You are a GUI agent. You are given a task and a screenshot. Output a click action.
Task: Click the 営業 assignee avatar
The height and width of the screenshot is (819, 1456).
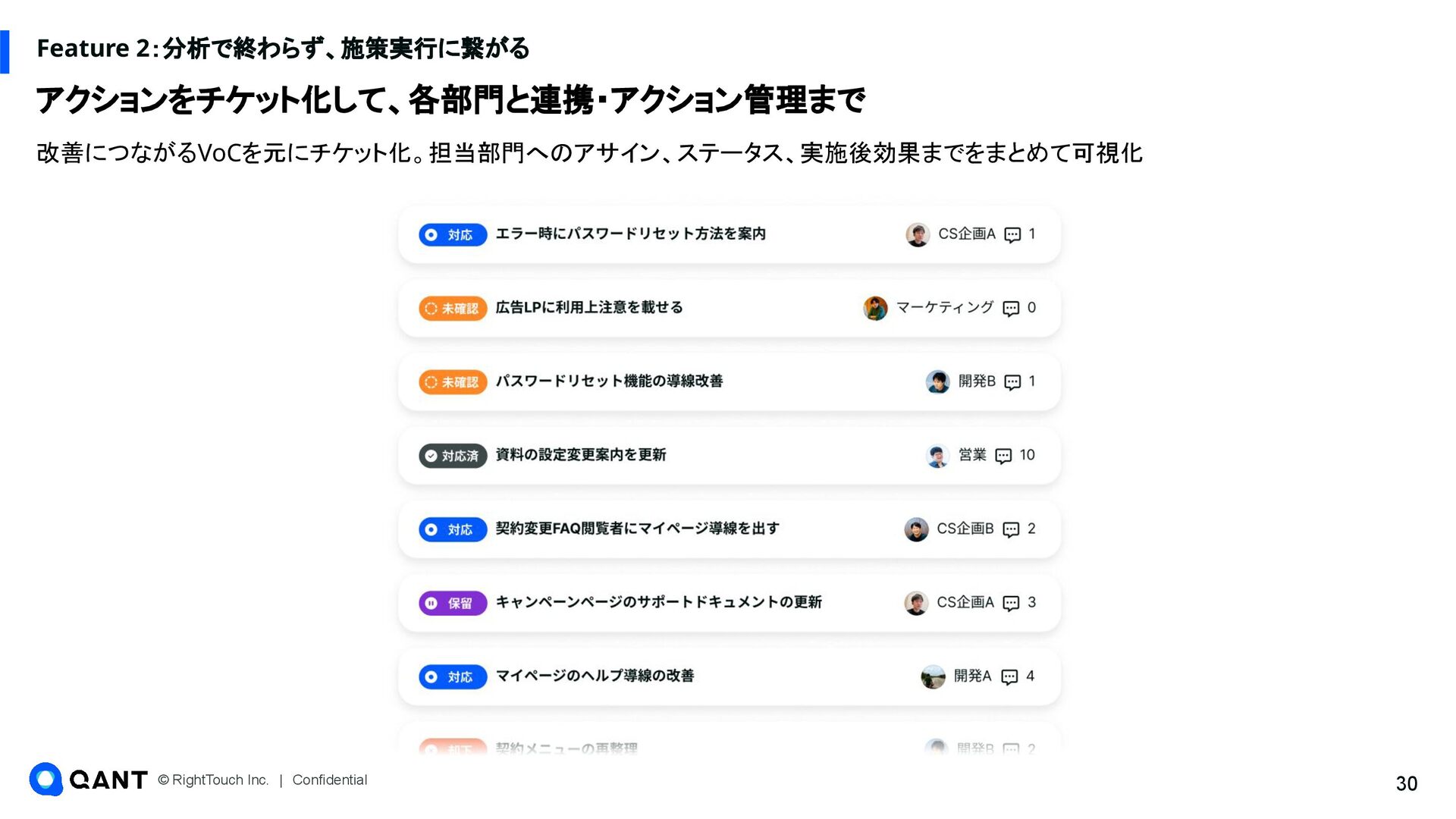click(x=938, y=456)
